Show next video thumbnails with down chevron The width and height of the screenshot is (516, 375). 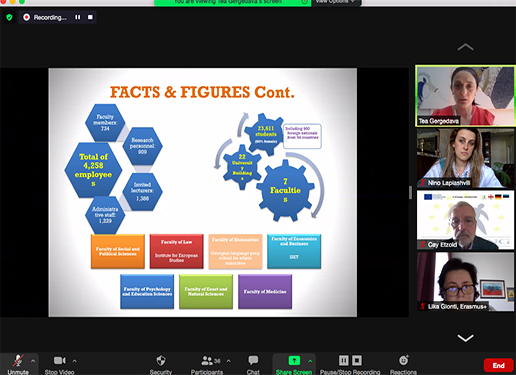[465, 338]
